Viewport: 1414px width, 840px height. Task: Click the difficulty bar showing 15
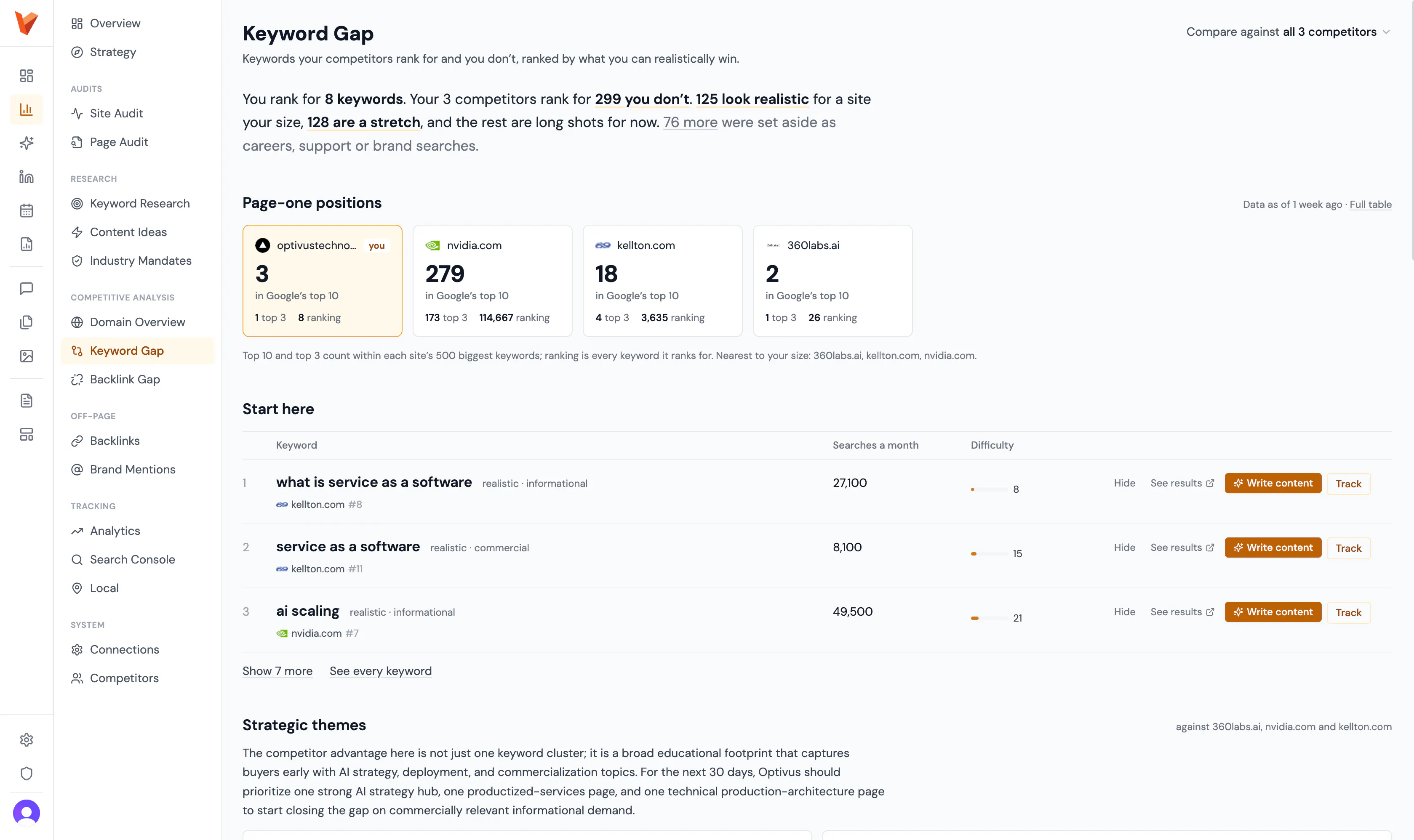tap(989, 554)
